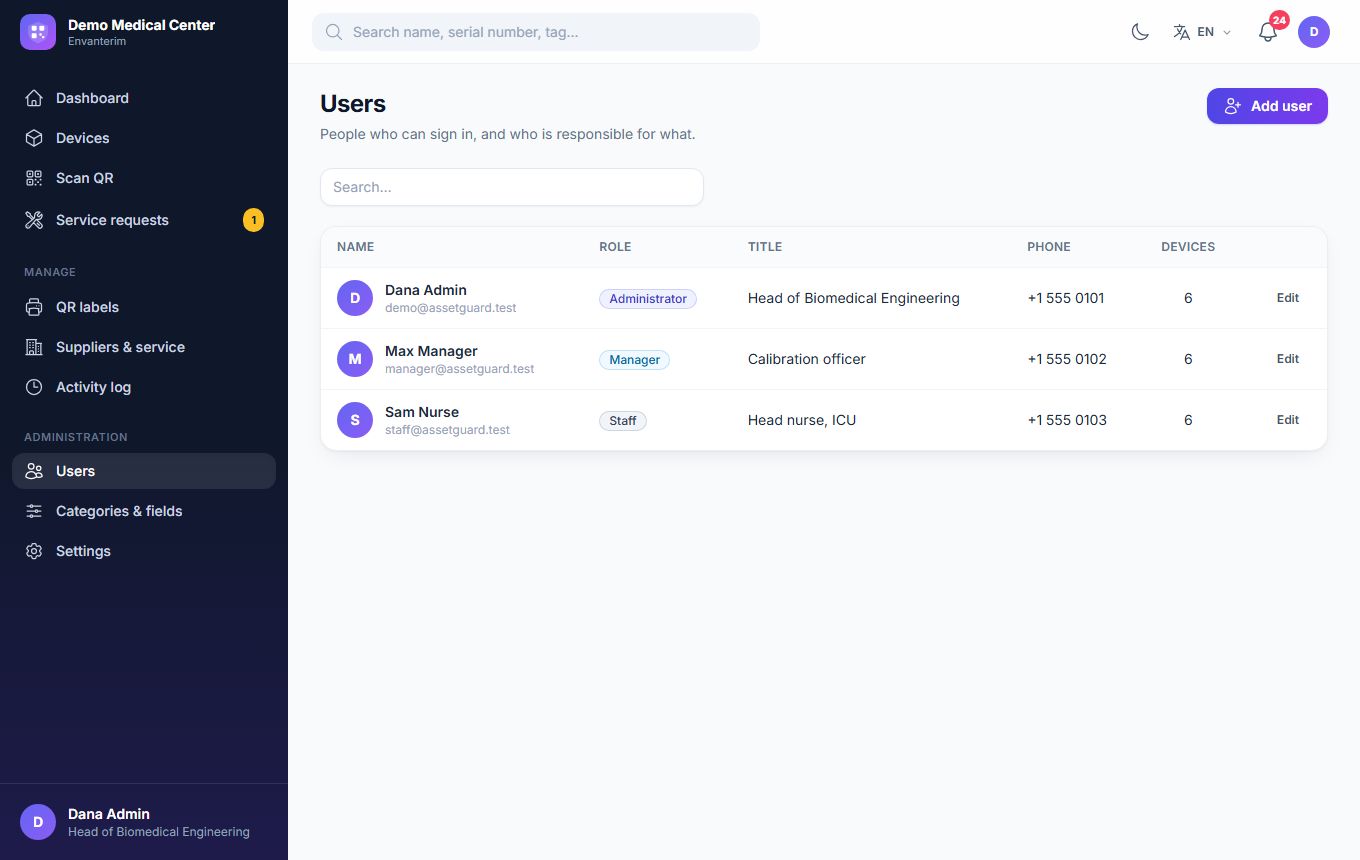Open the EN language dropdown

[x=1202, y=32]
